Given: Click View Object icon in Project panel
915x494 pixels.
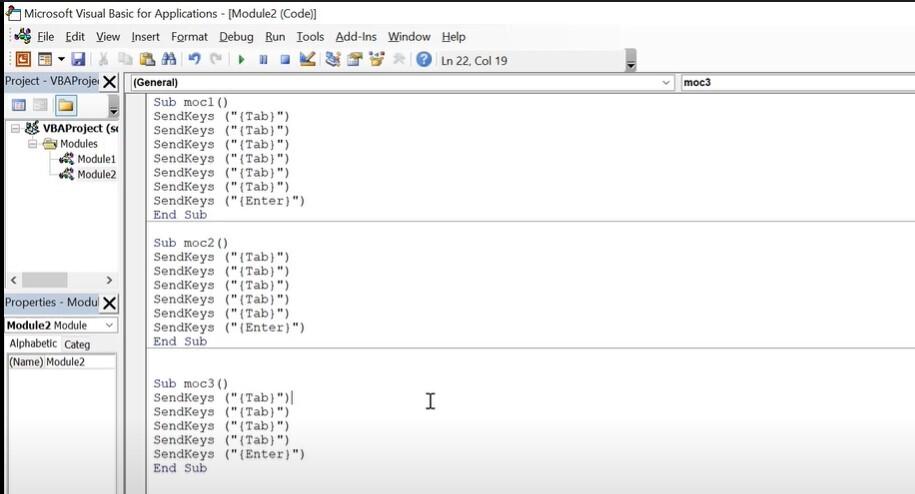Looking at the screenshot, I should coord(40,105).
